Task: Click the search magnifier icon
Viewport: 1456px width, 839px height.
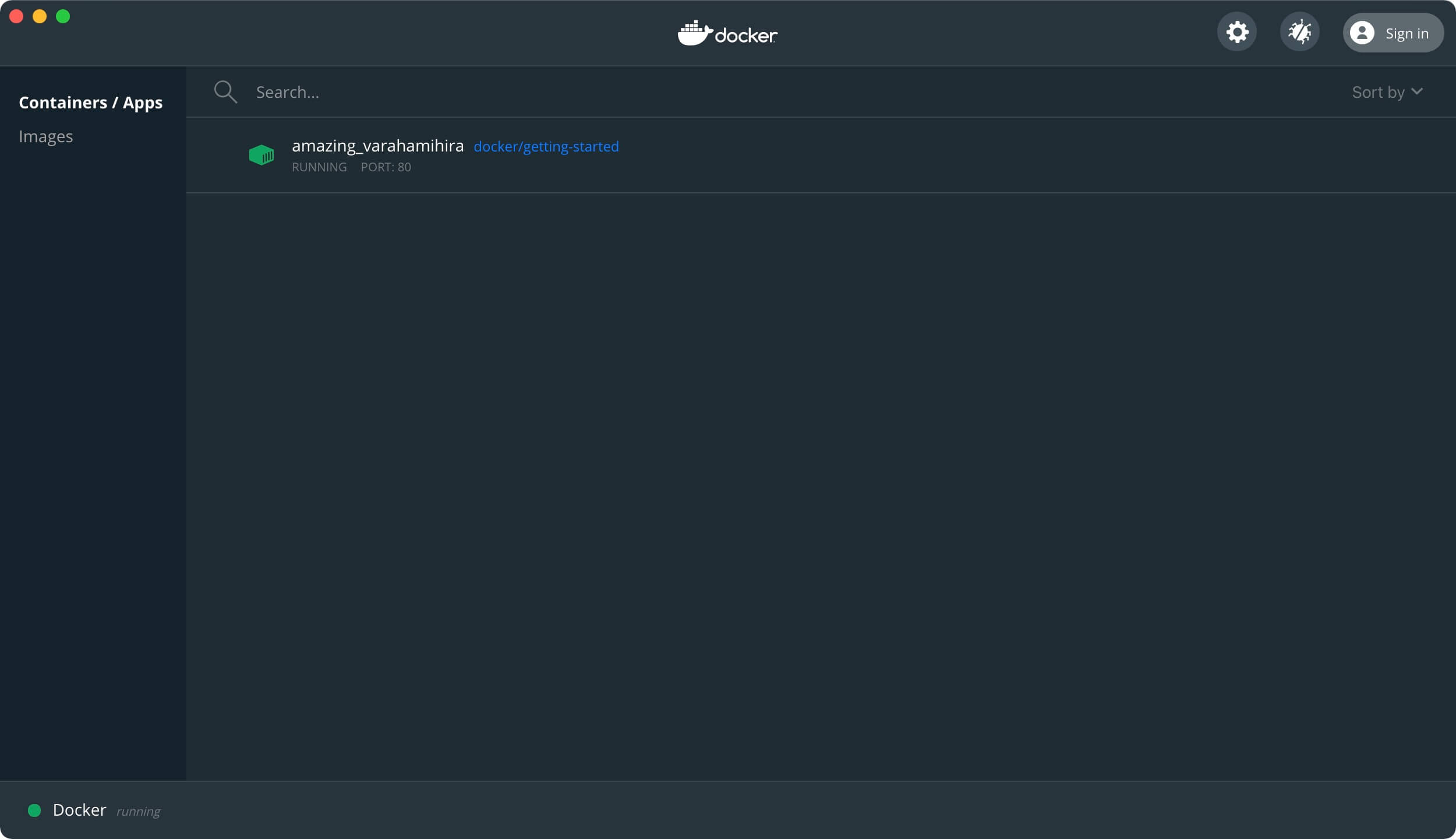Action: coord(224,92)
